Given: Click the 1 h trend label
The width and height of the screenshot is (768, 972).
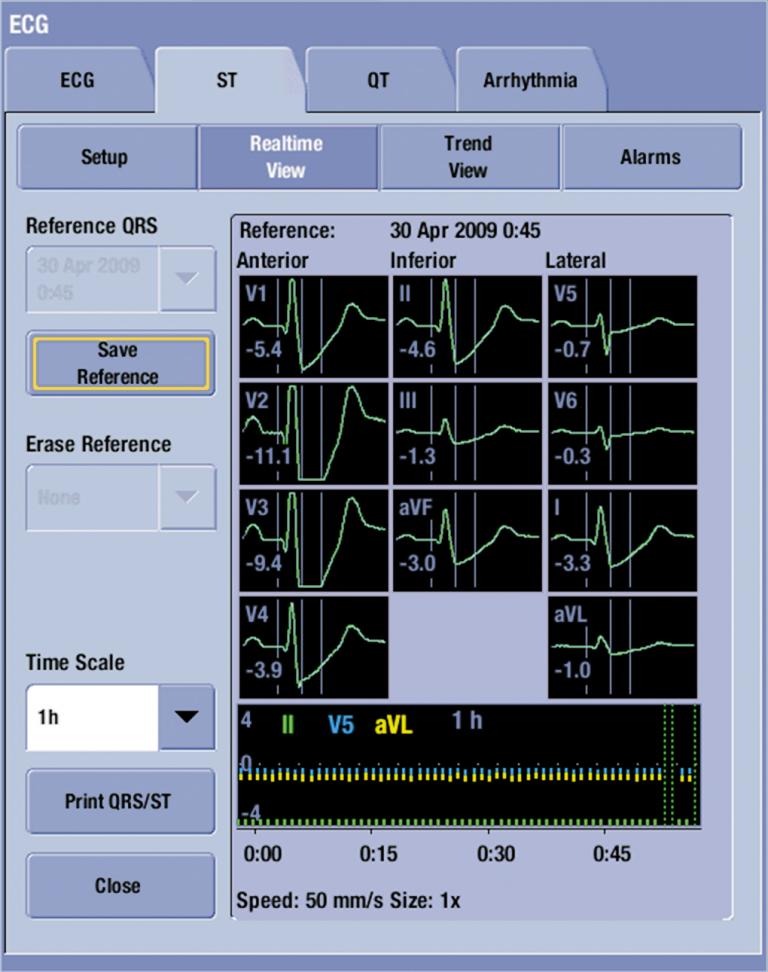Looking at the screenshot, I should [467, 720].
